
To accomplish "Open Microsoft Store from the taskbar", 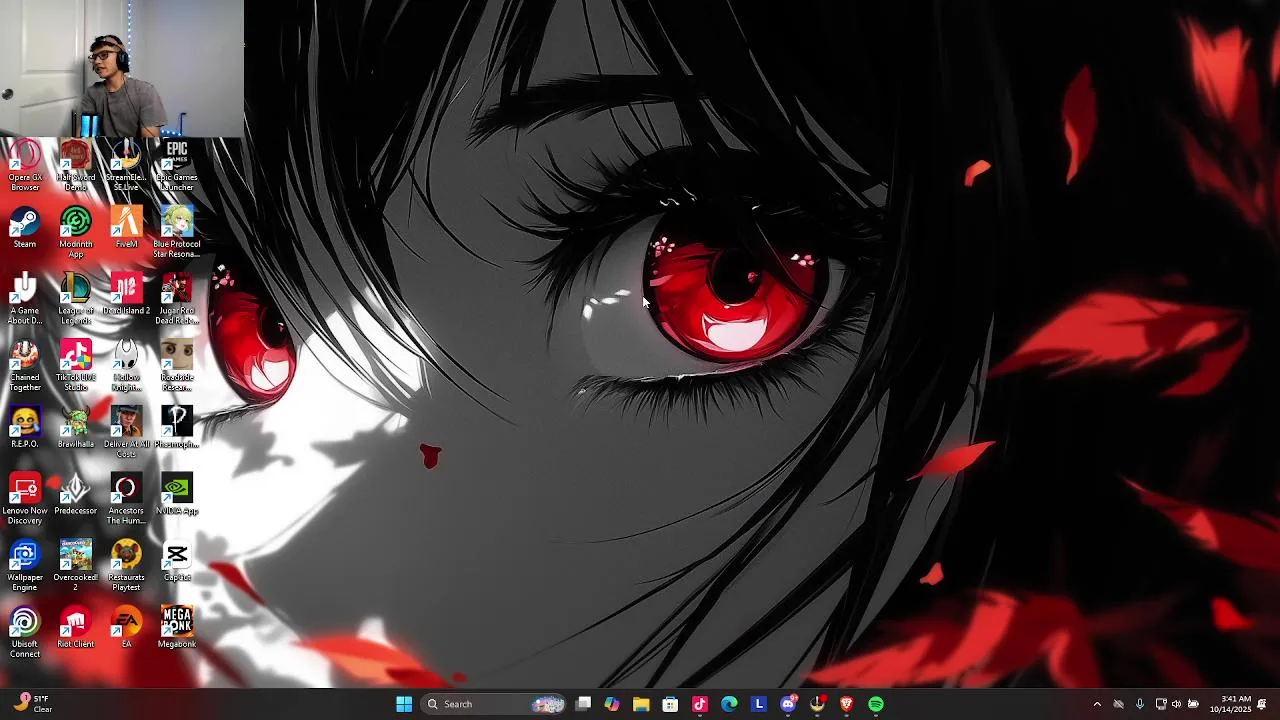I will (670, 704).
